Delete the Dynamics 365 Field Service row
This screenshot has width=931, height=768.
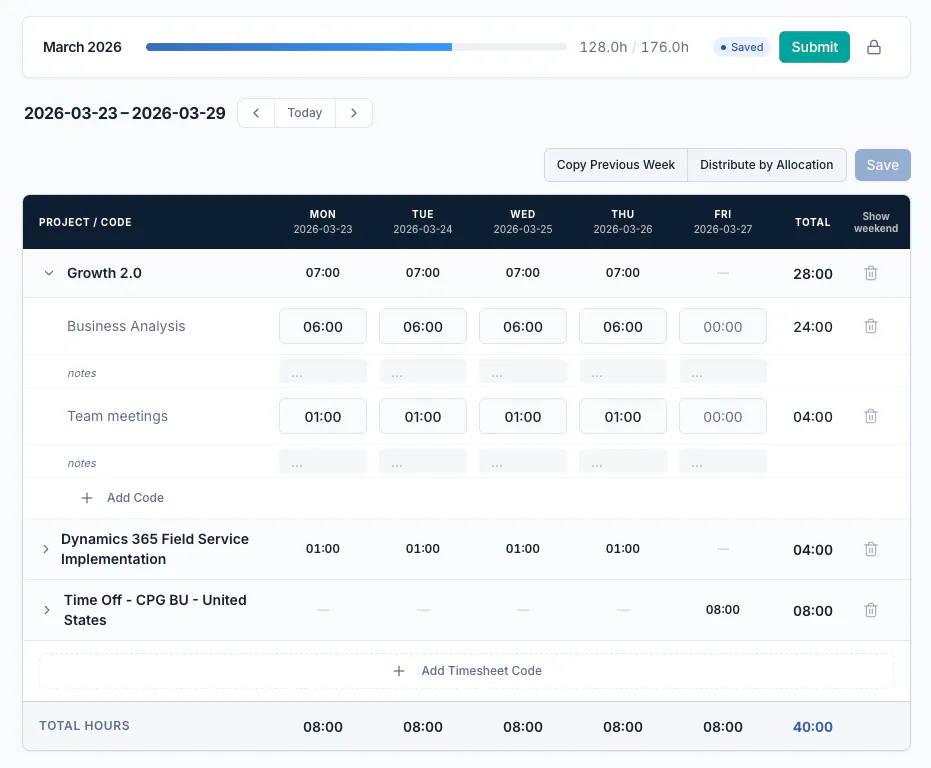870,549
